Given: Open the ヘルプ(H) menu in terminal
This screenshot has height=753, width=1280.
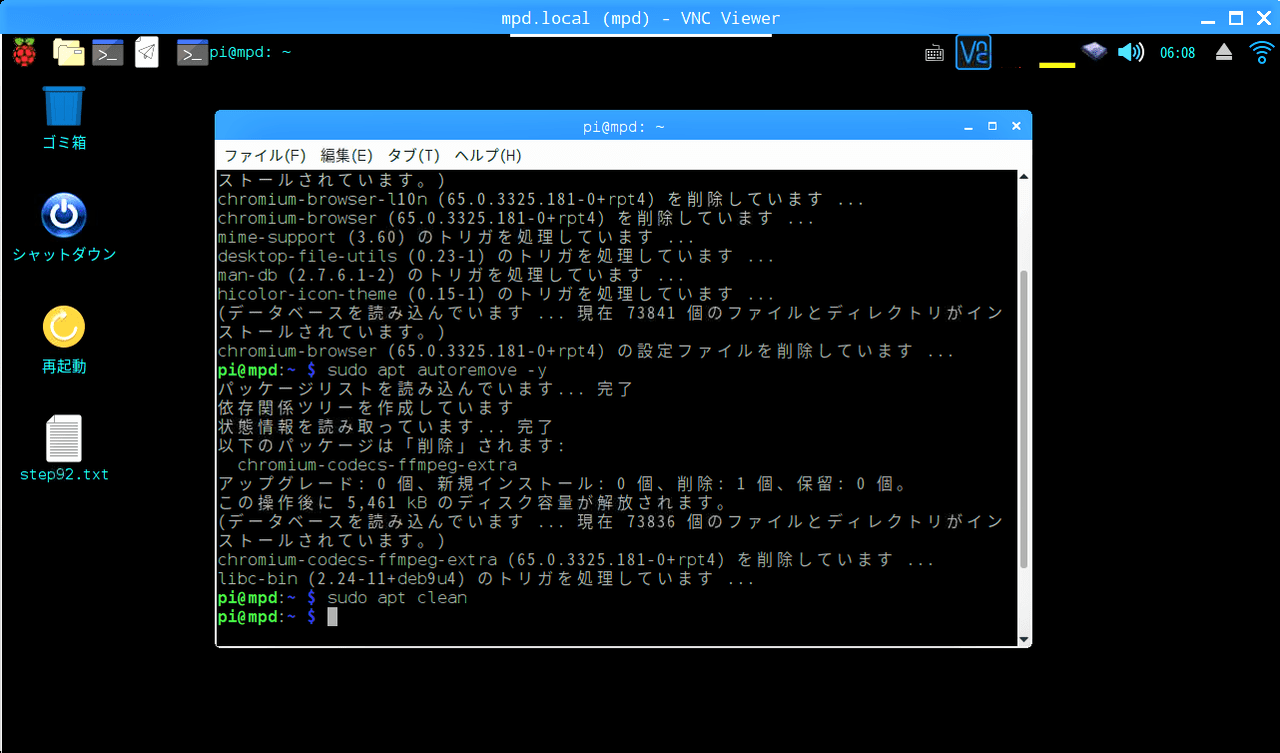Looking at the screenshot, I should tap(487, 156).
